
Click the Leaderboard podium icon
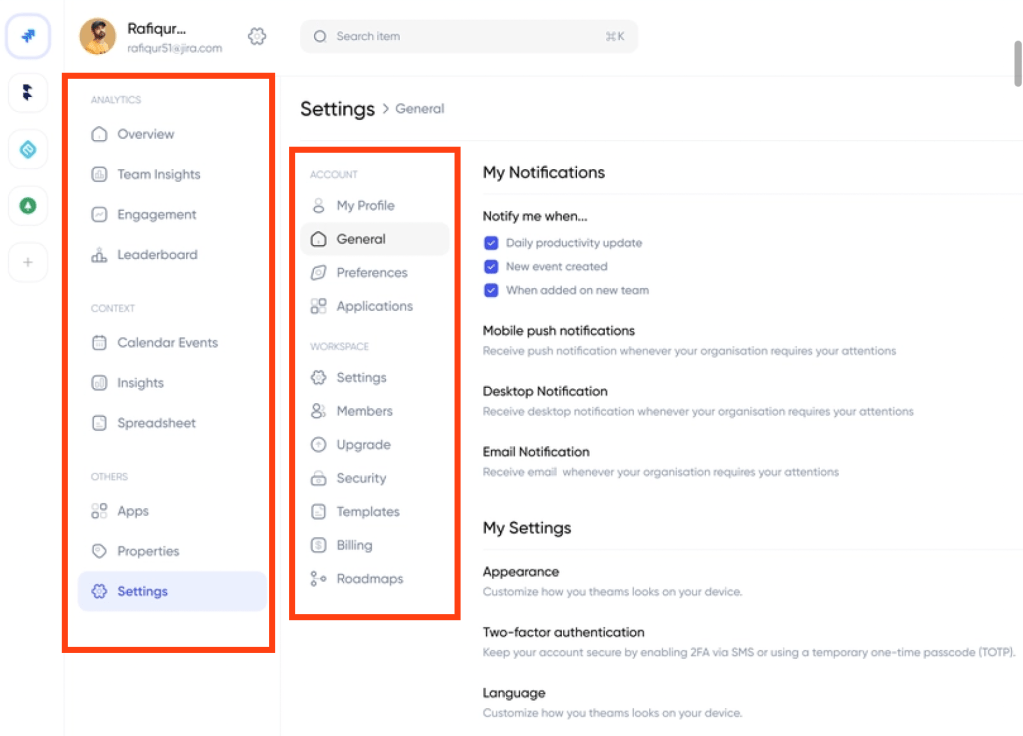tap(99, 255)
